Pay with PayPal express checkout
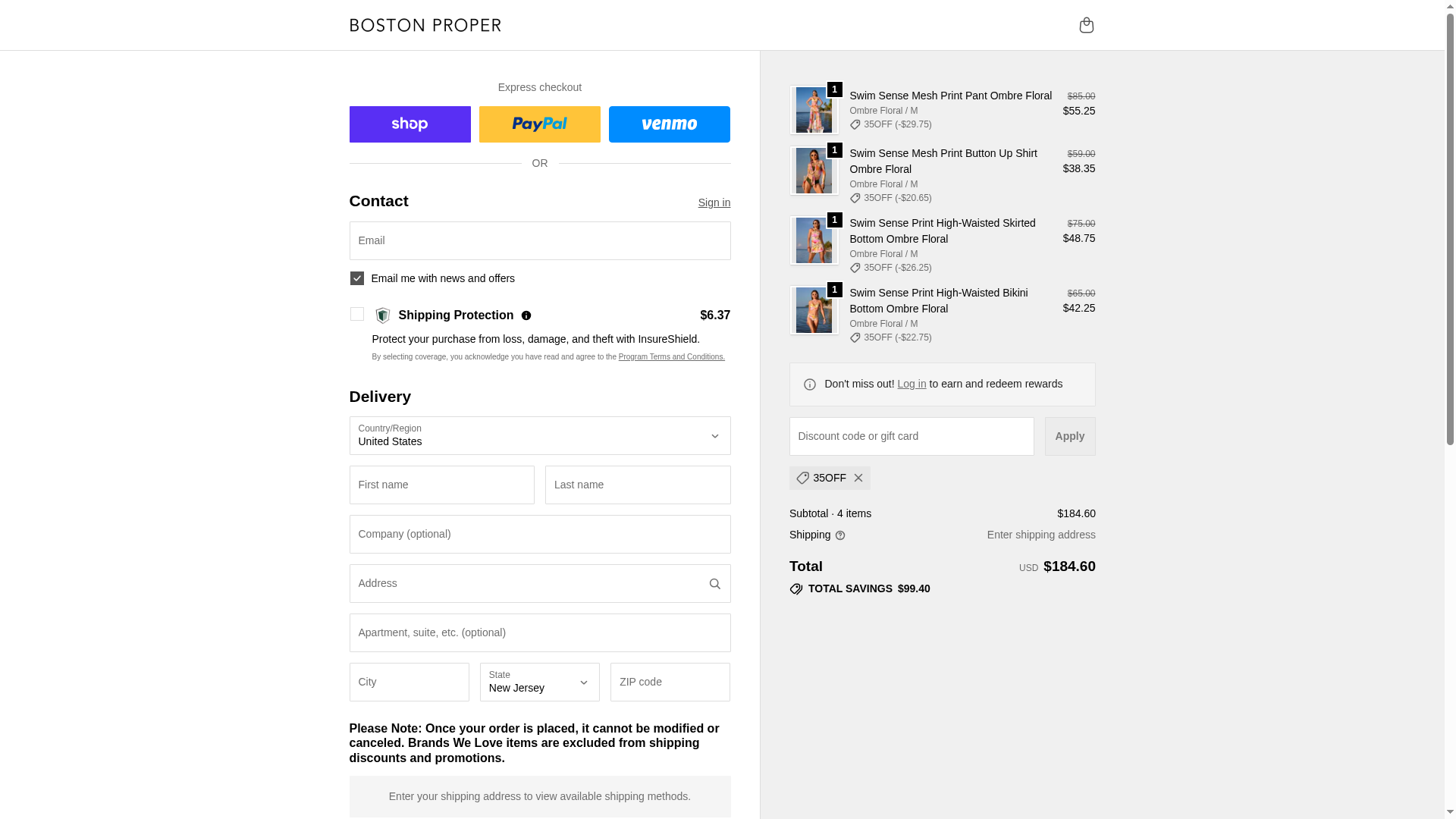The height and width of the screenshot is (819, 1456). [540, 124]
